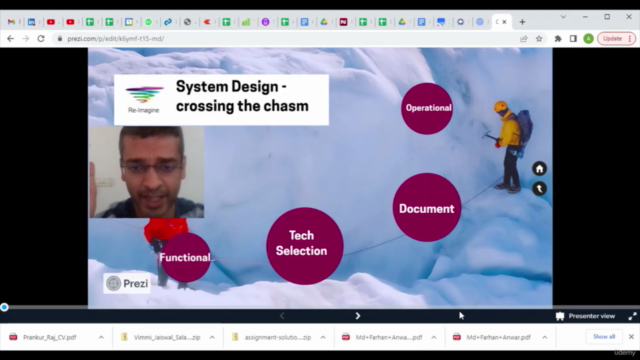Click the zip icon of assignment-solutio file
The image size is (640, 360).
(235, 337)
